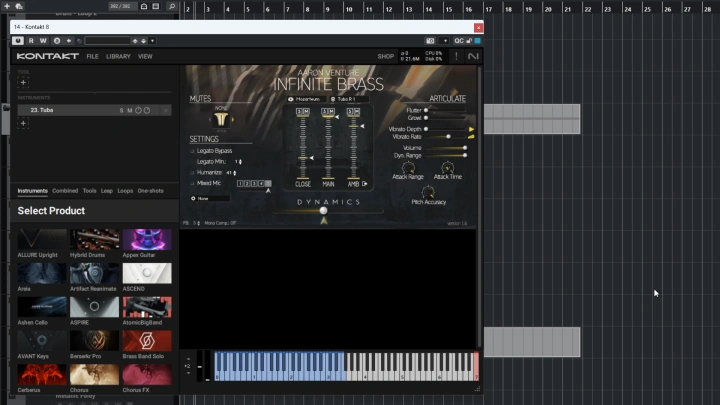Image resolution: width=720 pixels, height=405 pixels.
Task: Mute the MAIN mic channel
Action: (x=332, y=112)
